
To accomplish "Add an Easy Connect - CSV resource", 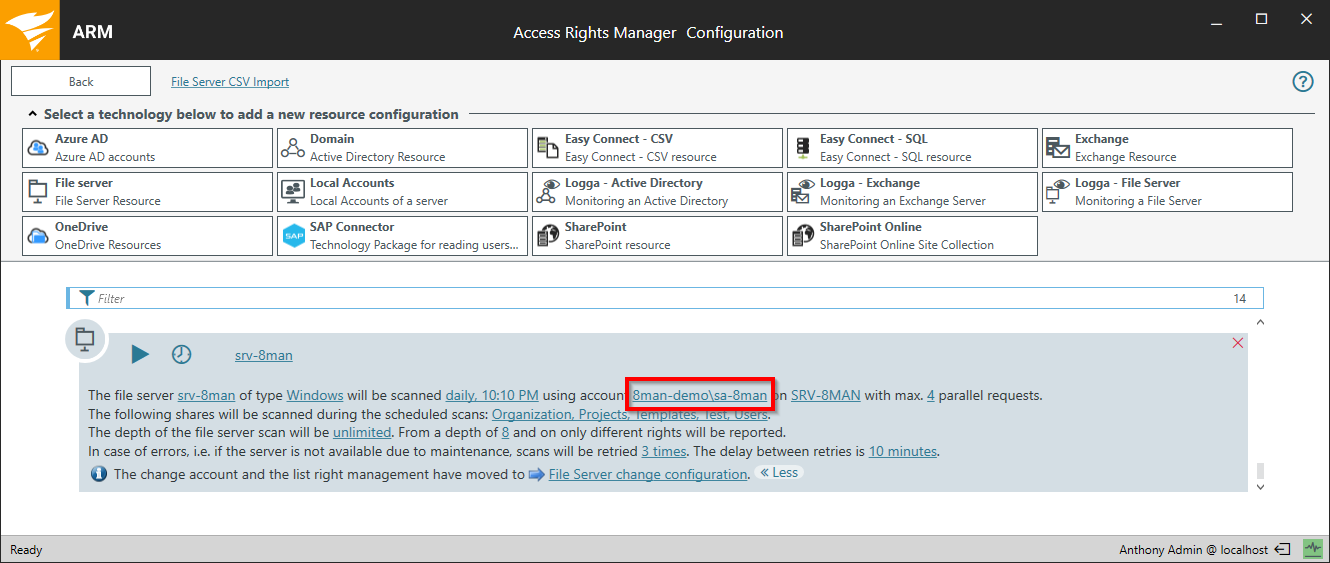I will click(657, 148).
